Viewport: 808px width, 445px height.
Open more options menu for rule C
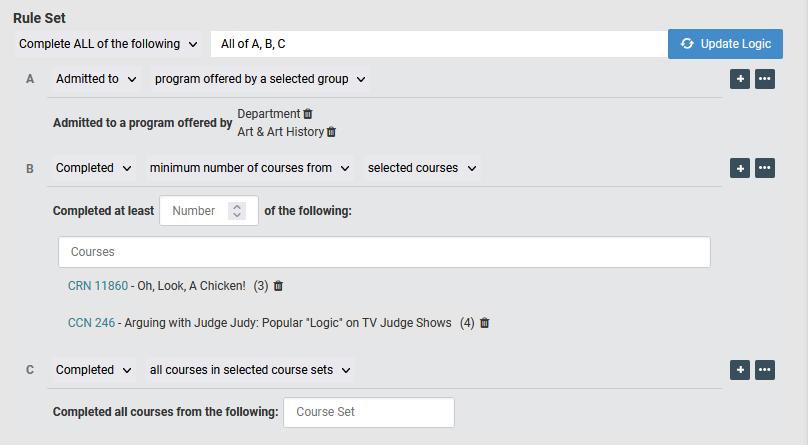click(x=765, y=370)
